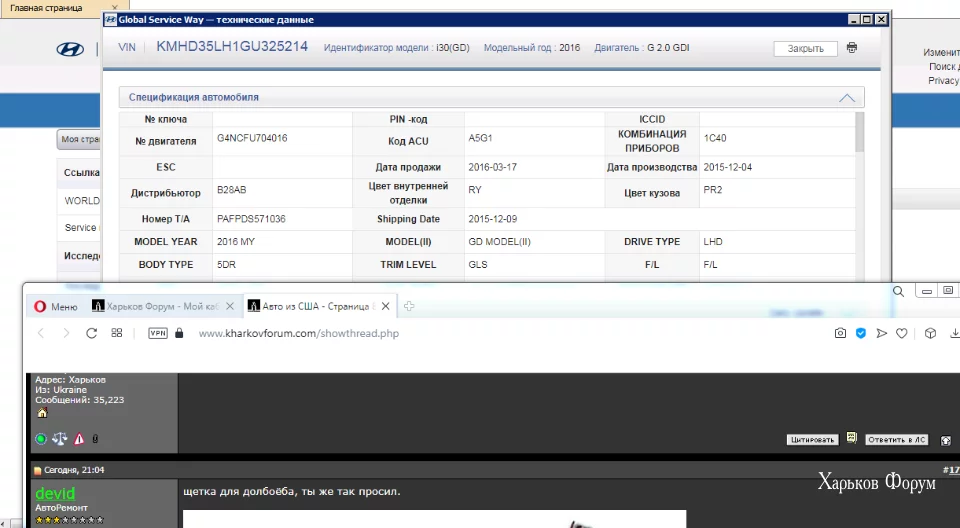This screenshot has width=960, height=528.
Task: Go back in Opera browser
Action: pos(41,333)
